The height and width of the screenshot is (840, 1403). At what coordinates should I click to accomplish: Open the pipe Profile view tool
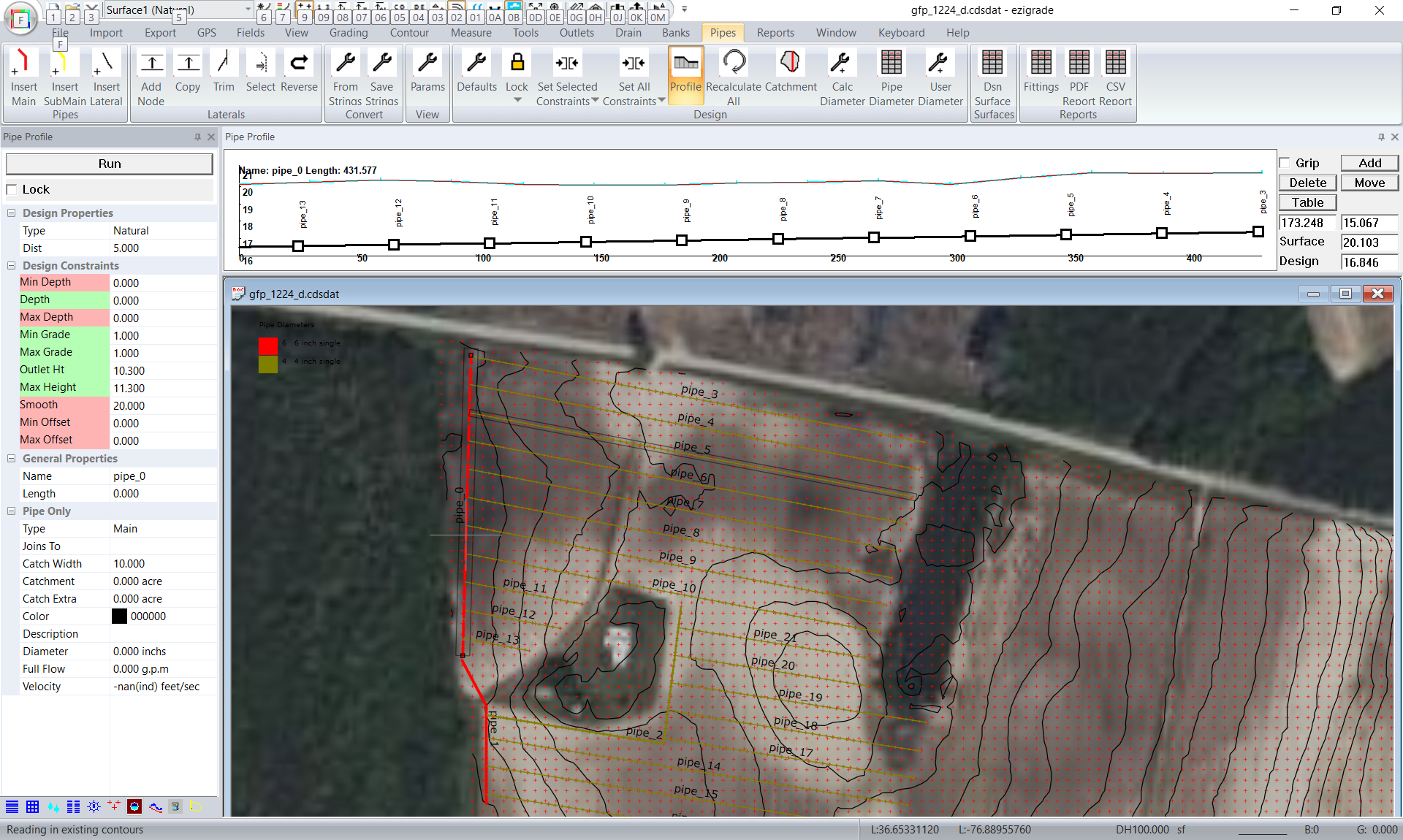click(685, 63)
